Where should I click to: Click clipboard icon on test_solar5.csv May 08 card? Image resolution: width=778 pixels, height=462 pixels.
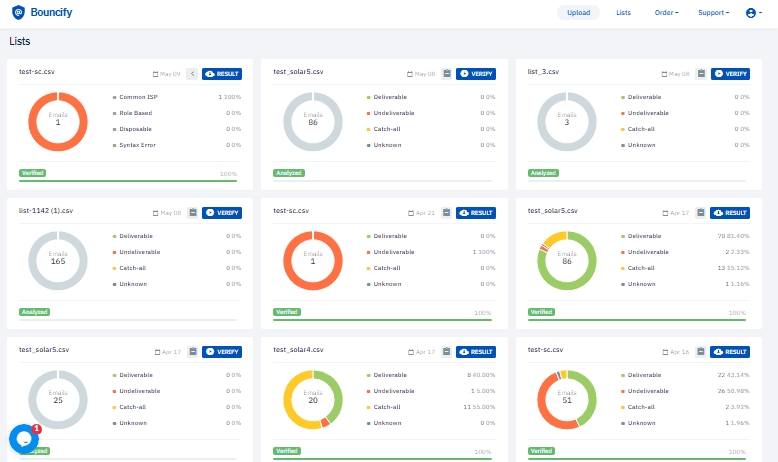447,73
